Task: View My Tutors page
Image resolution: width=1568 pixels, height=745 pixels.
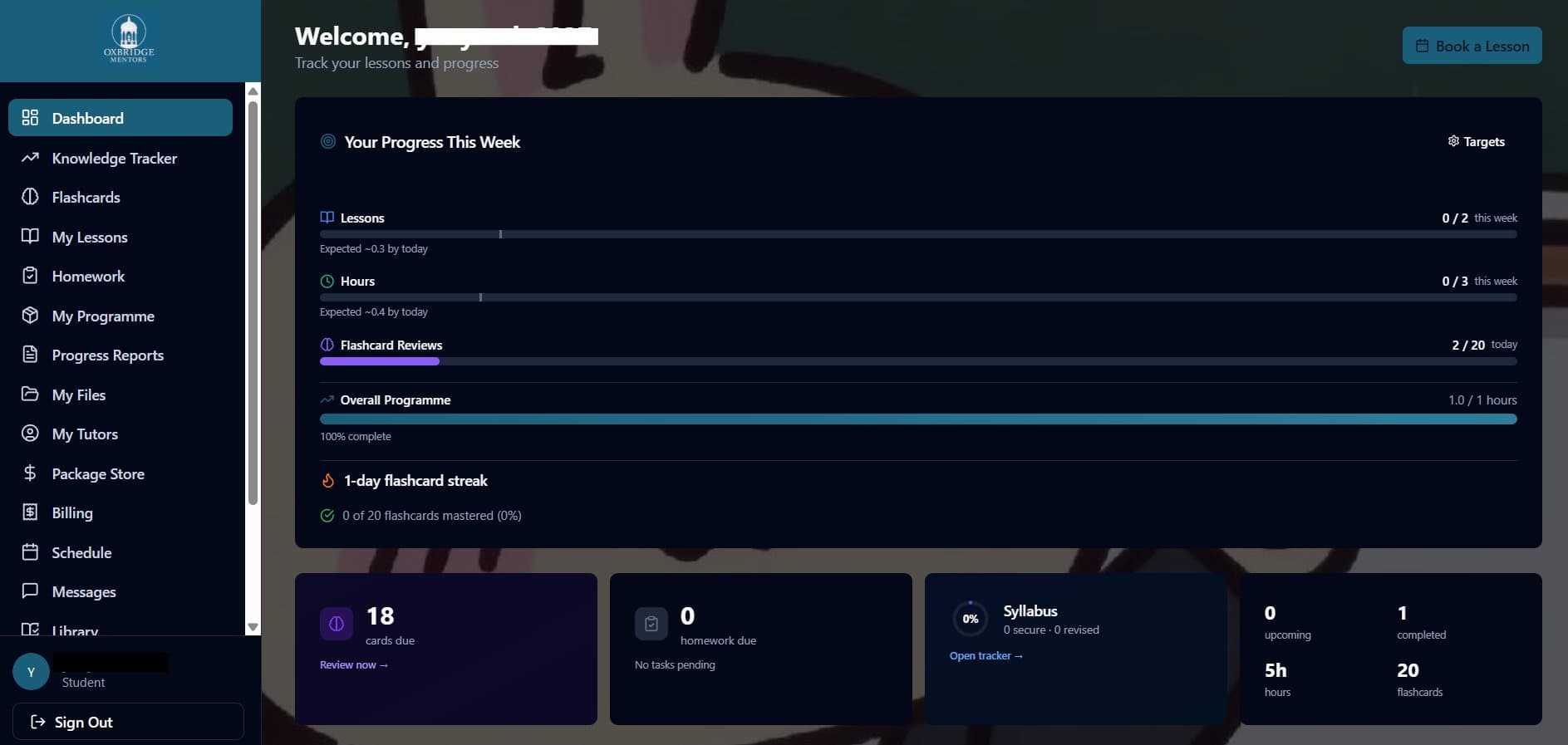Action: click(x=120, y=434)
